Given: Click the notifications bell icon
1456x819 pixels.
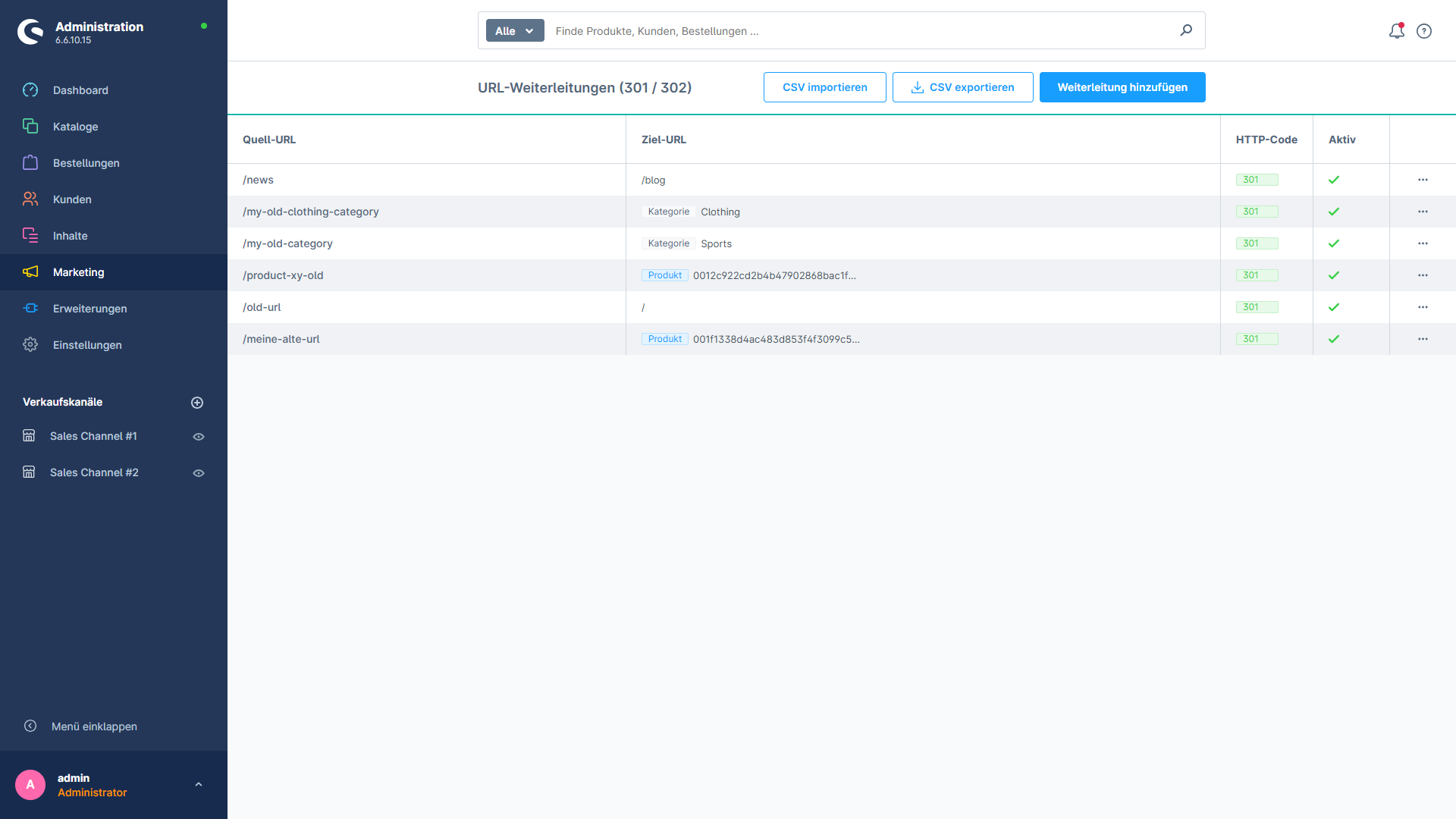Looking at the screenshot, I should (x=1396, y=31).
